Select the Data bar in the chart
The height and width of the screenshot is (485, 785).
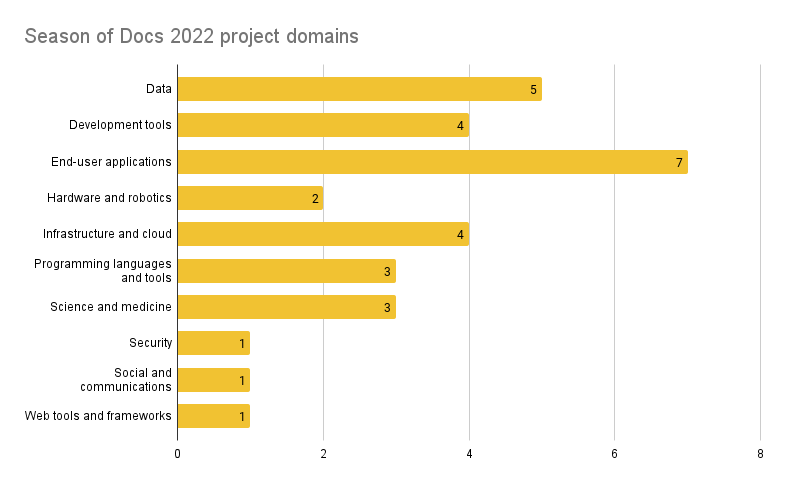(358, 89)
